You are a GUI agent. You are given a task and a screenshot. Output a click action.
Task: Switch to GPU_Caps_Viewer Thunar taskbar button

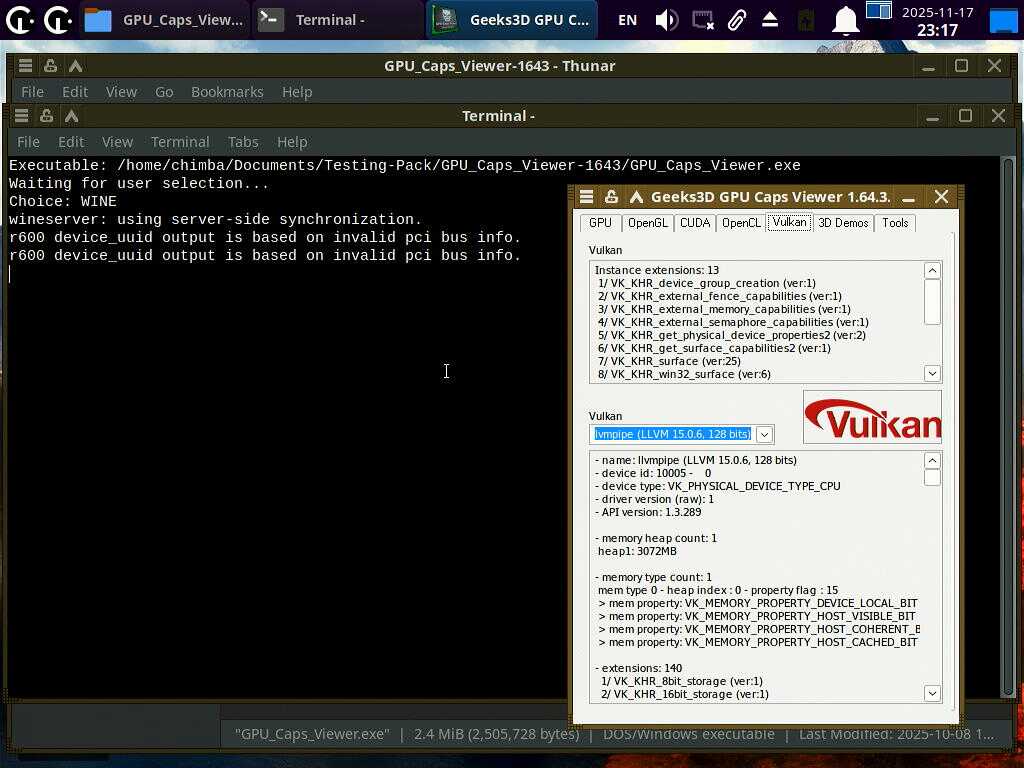coord(164,20)
